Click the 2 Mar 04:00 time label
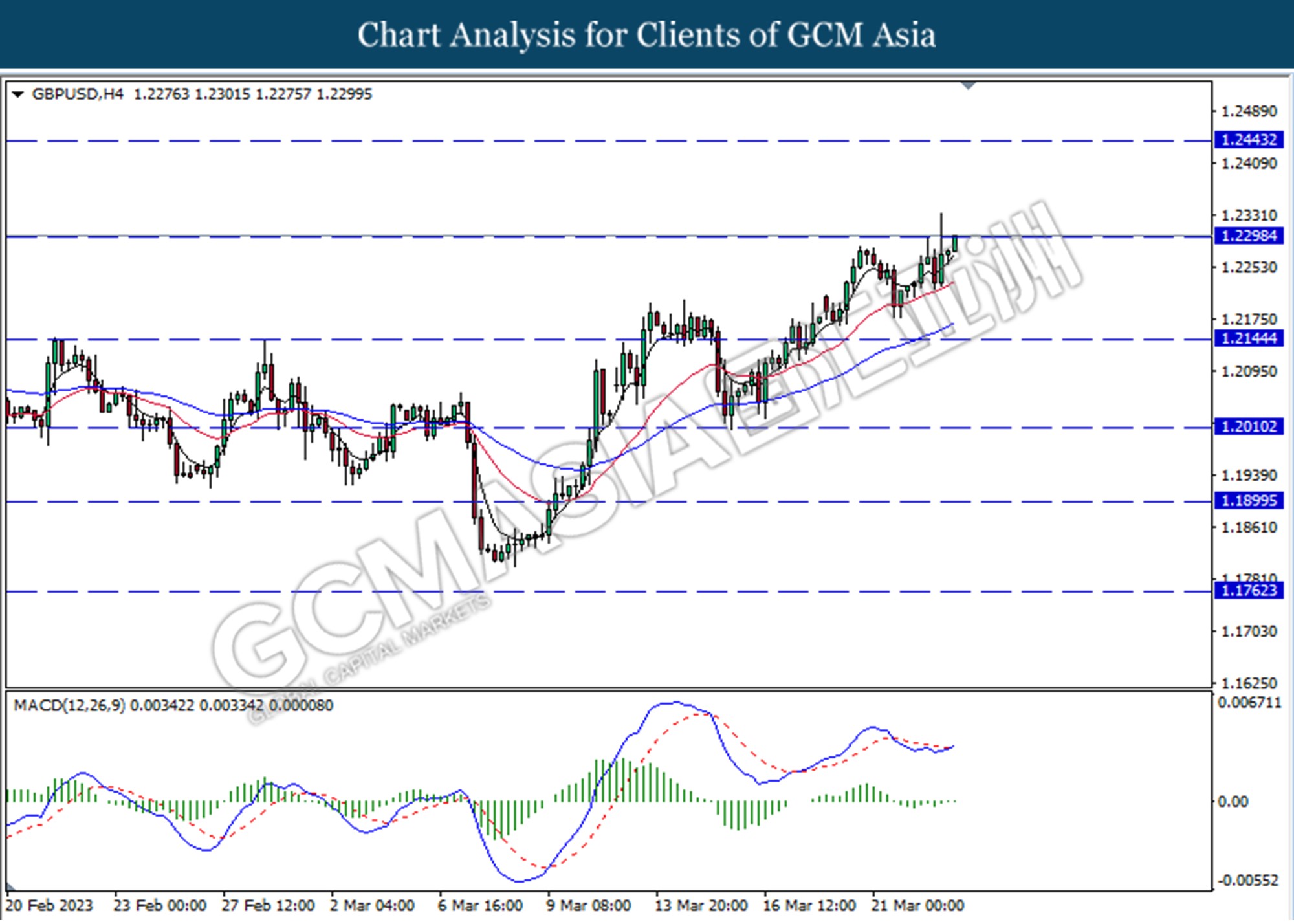The height and width of the screenshot is (924, 1294). (x=372, y=906)
